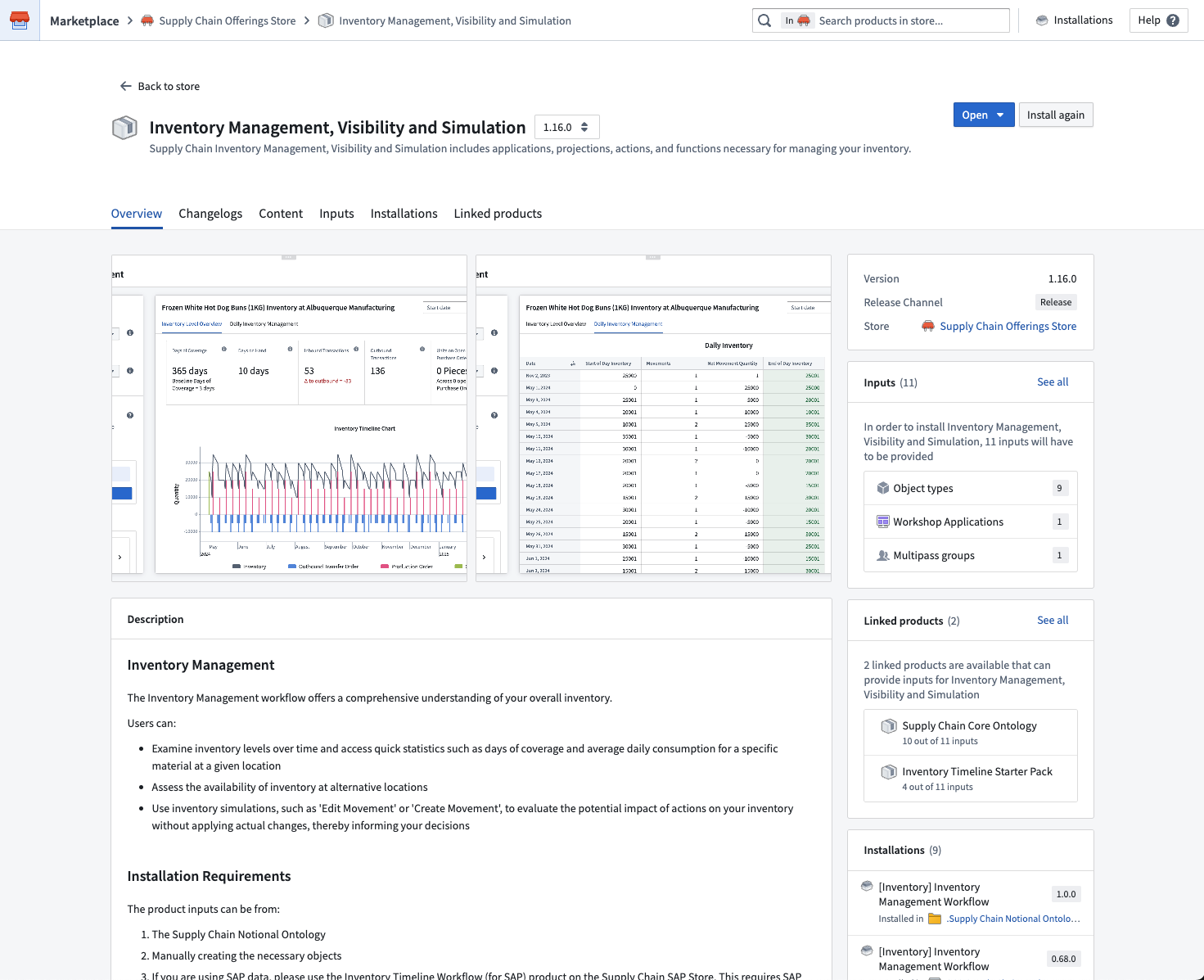The height and width of the screenshot is (980, 1204).
Task: Open the Inventory Timeline Chart screenshot thumbnail
Action: click(x=289, y=418)
